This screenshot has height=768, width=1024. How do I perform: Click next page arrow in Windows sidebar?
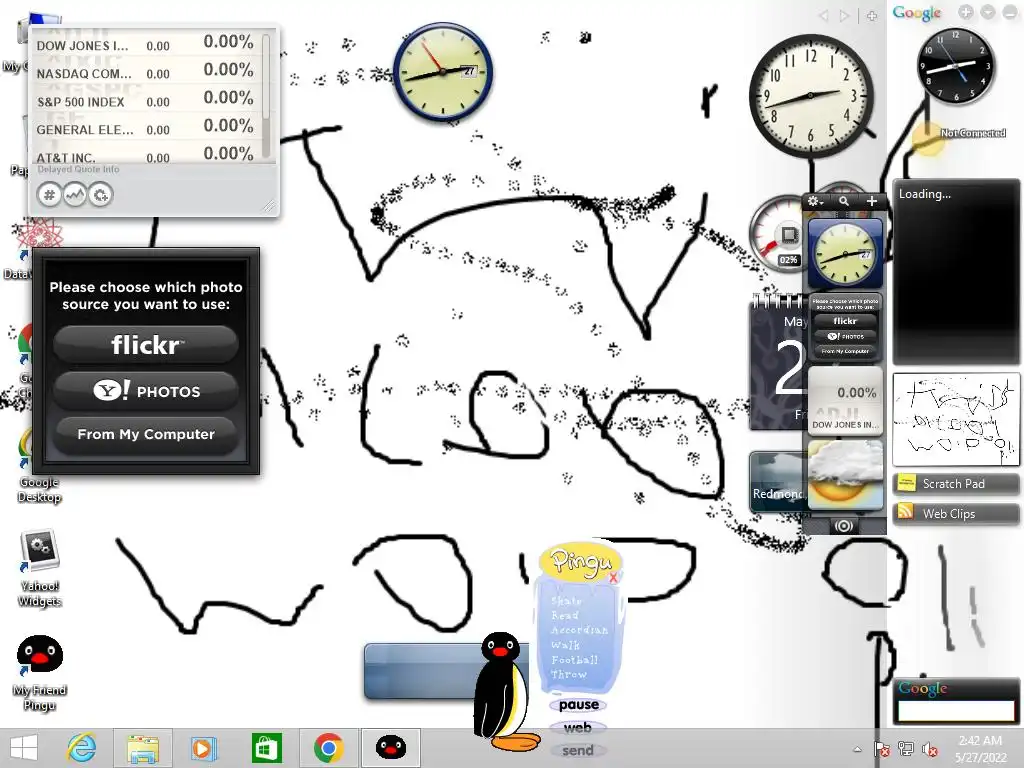844,16
